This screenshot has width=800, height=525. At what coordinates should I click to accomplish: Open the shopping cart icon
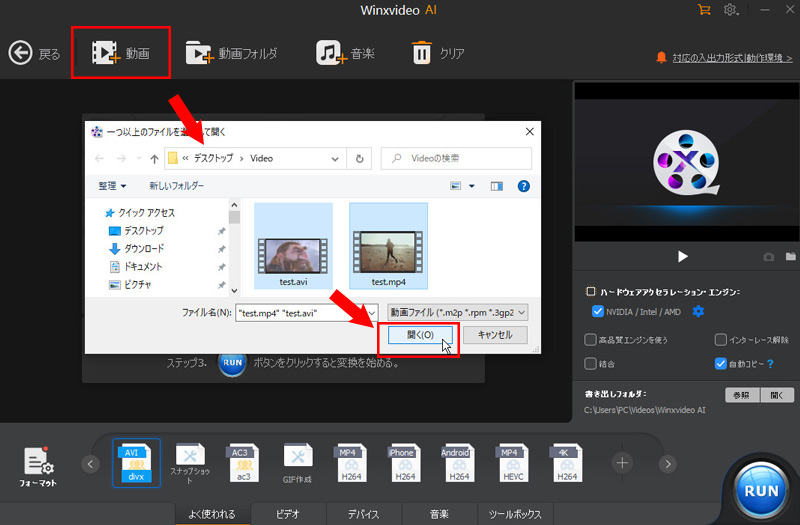pos(704,10)
